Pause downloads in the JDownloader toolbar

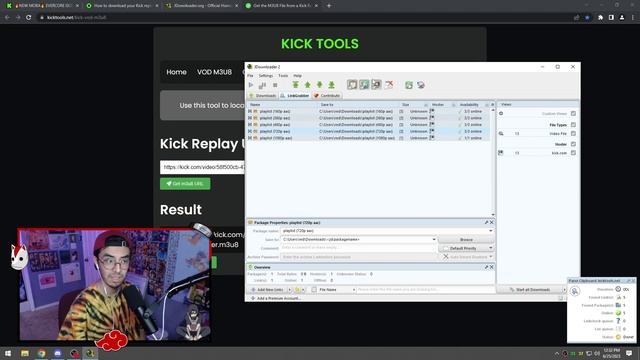pos(262,85)
